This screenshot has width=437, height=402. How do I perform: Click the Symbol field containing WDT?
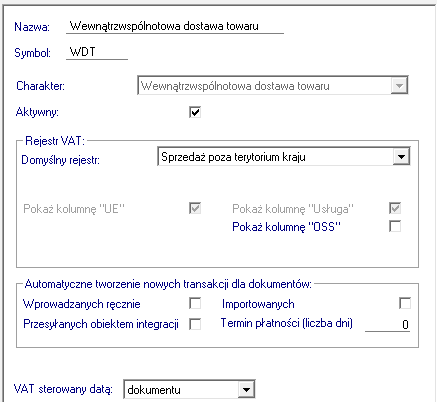[97, 52]
